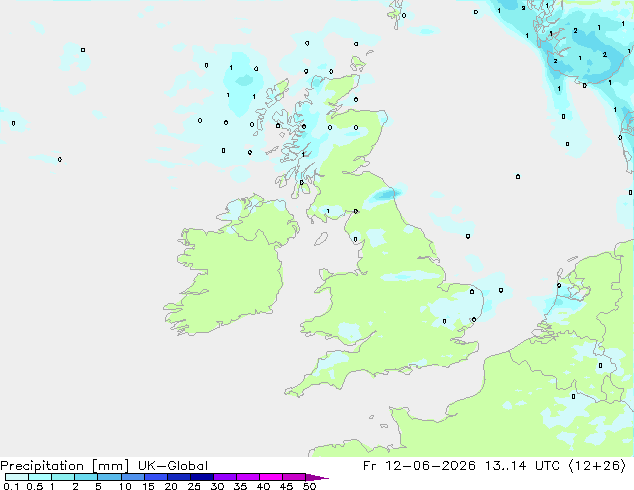This screenshot has width=634, height=490.
Task: Select the 2–5 mm legend color swatch
Action: (x=86, y=477)
